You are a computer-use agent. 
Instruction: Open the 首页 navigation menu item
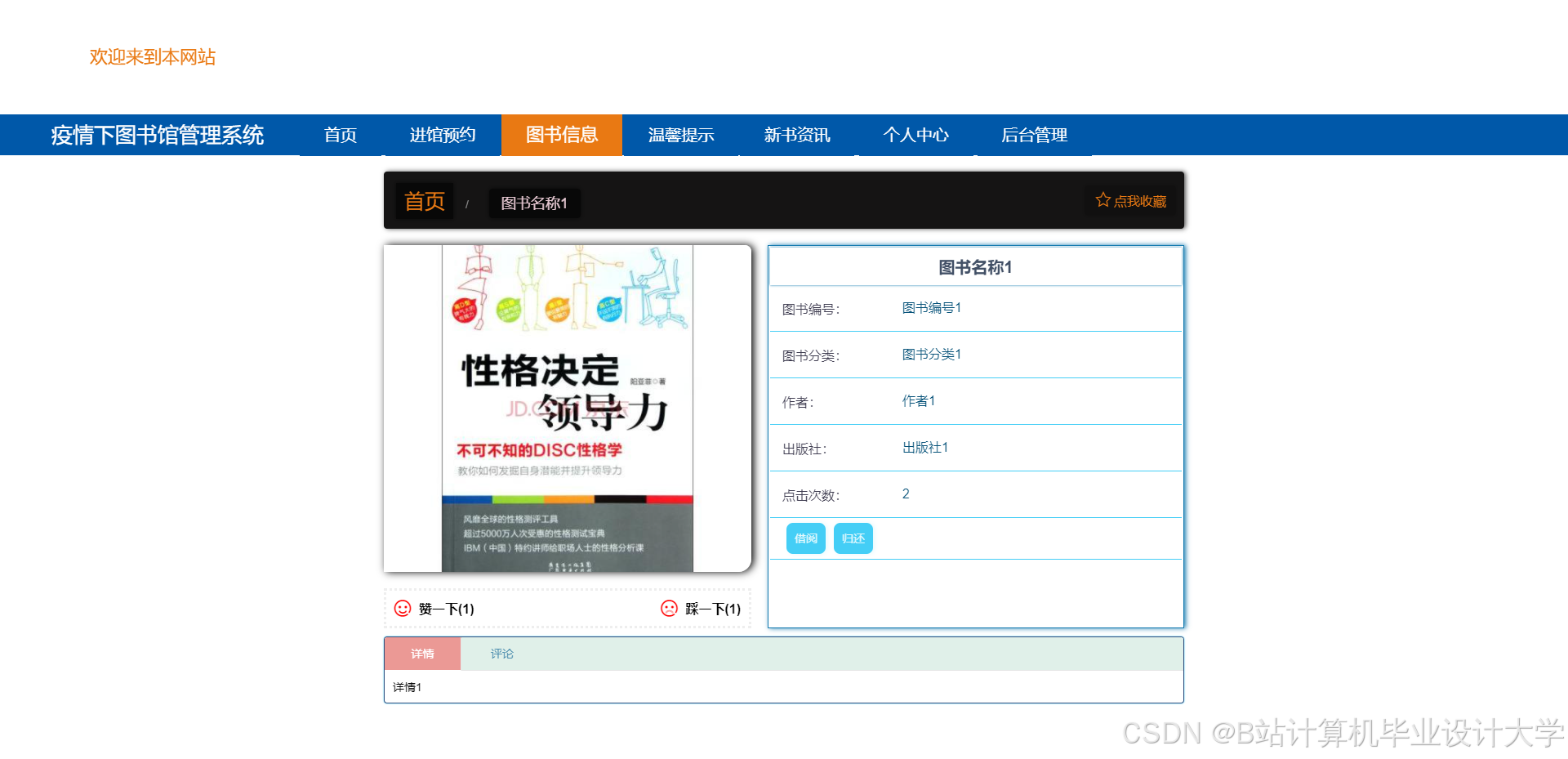pos(341,135)
